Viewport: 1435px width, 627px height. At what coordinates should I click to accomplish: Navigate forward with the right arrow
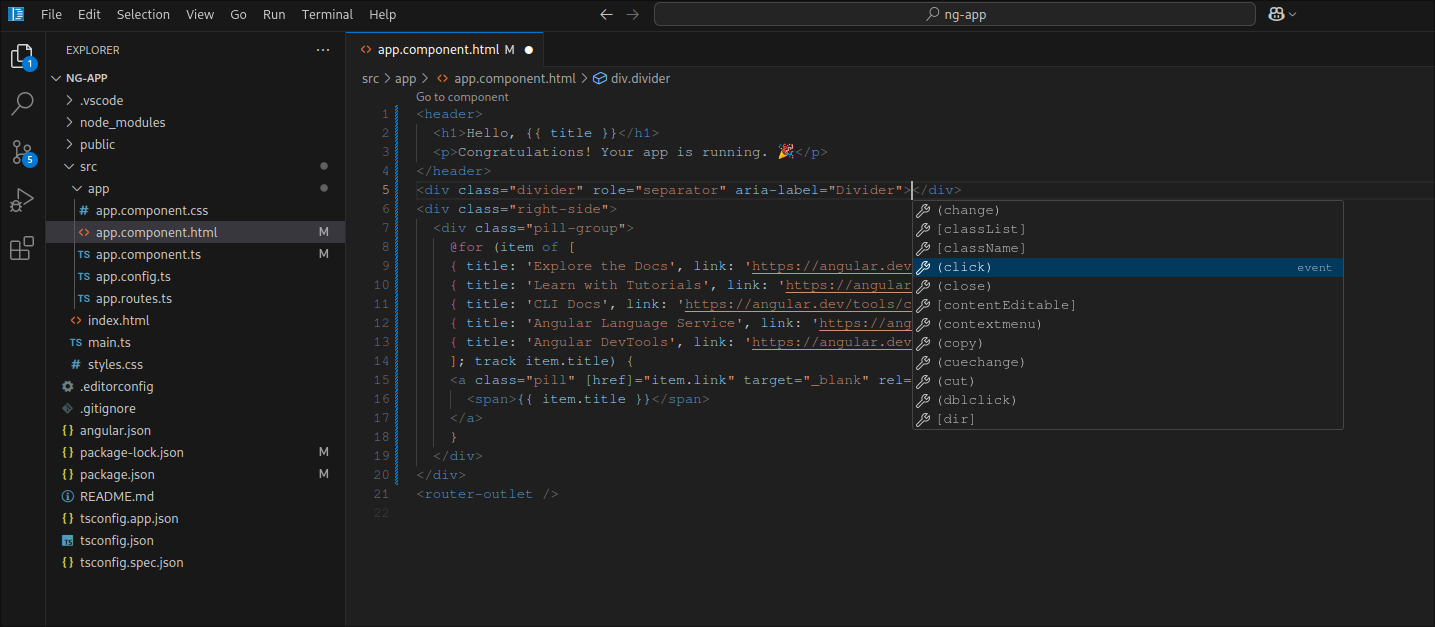click(x=632, y=14)
